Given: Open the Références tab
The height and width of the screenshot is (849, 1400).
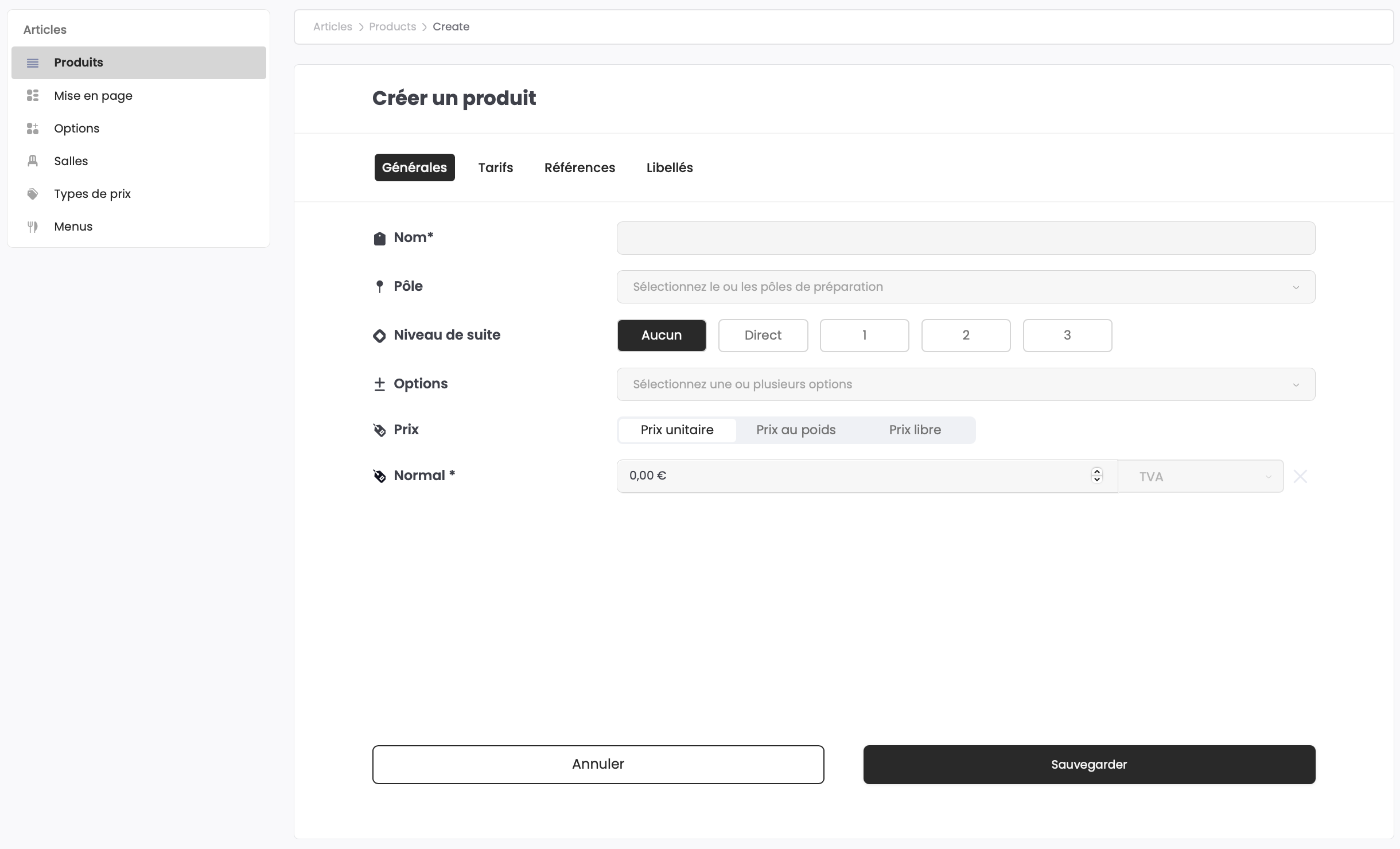Looking at the screenshot, I should pos(580,168).
